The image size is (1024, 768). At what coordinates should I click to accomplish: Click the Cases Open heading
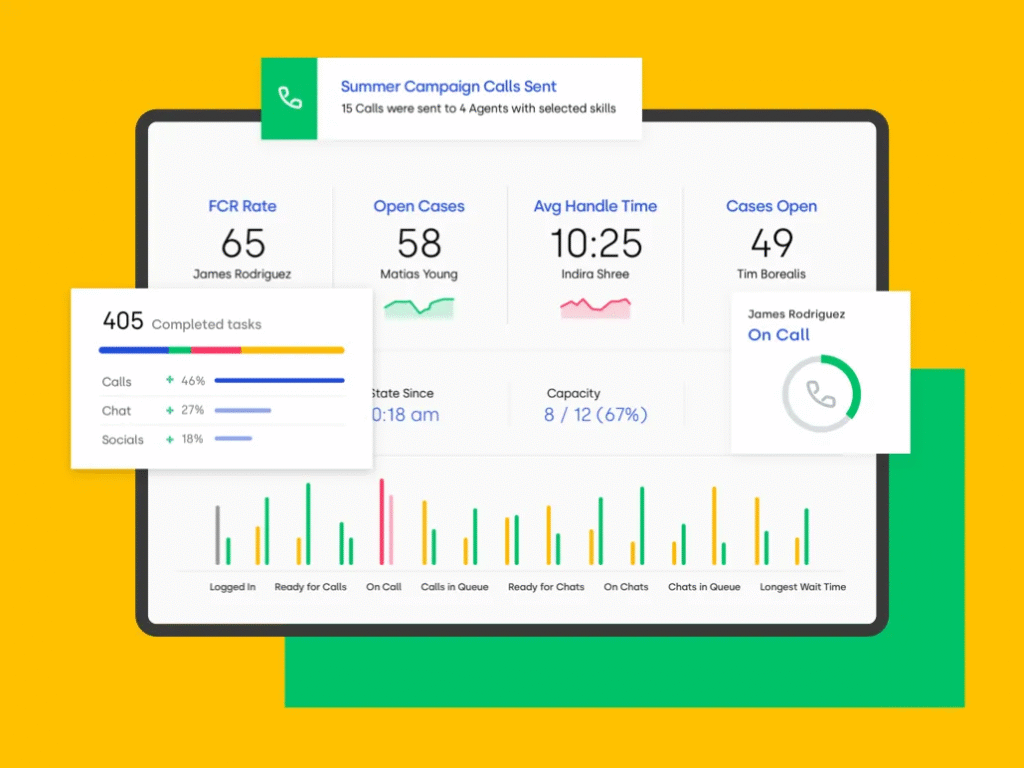click(x=771, y=206)
